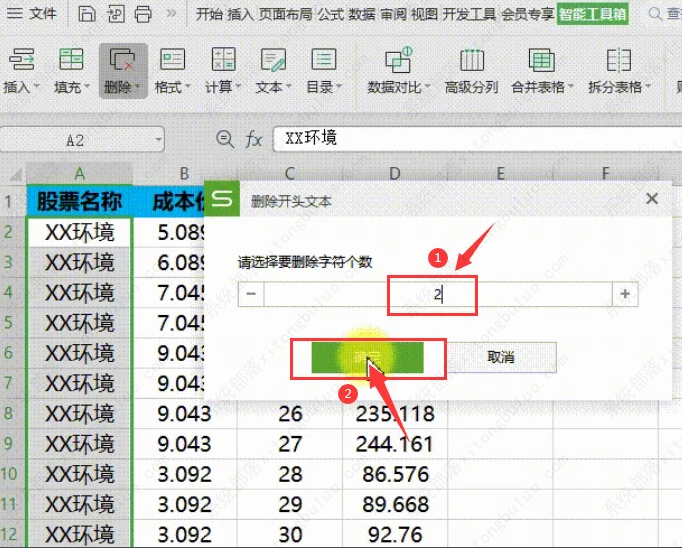
Task: Select row 9 header
Action: (x=9, y=444)
